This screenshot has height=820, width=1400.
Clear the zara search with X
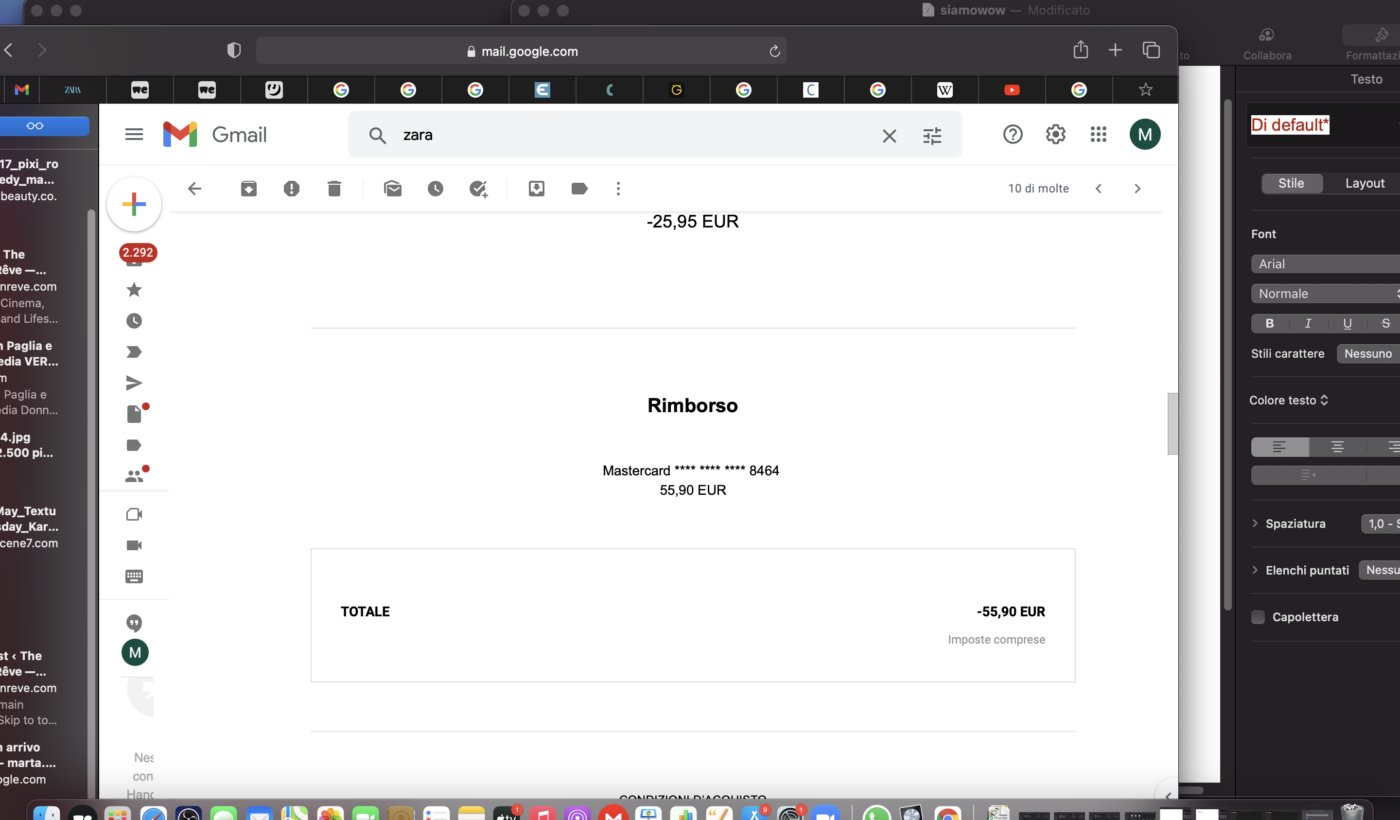tap(889, 135)
